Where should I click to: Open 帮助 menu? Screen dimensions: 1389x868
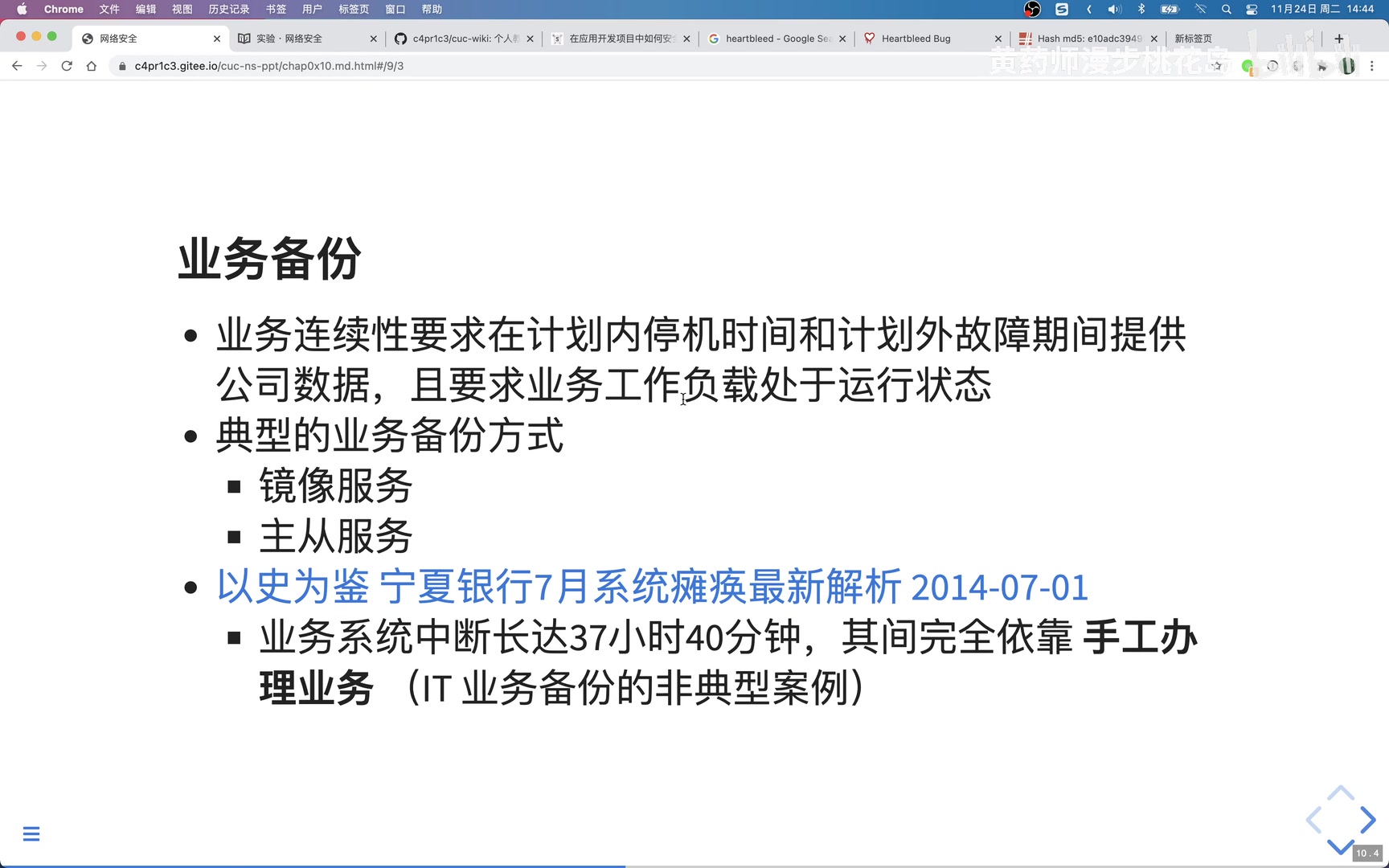point(432,9)
